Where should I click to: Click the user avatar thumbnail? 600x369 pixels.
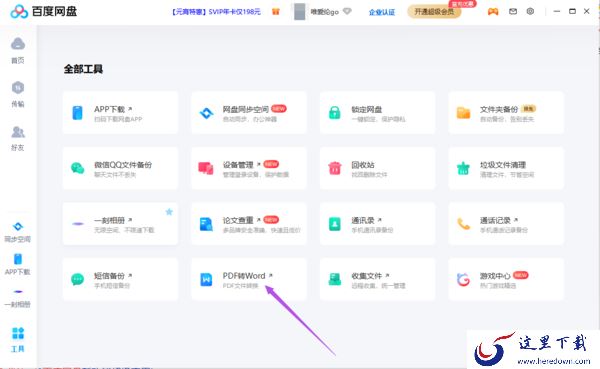pyautogui.click(x=300, y=11)
